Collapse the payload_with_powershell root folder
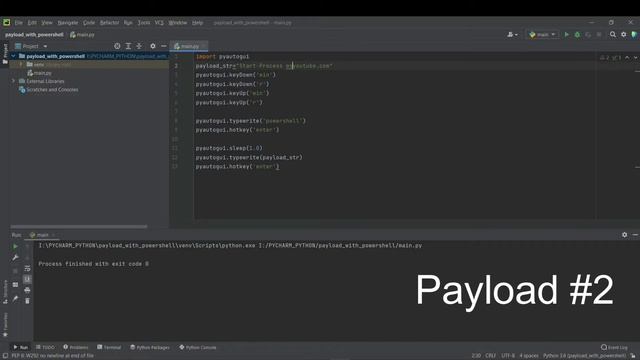Image resolution: width=640 pixels, height=360 pixels. (13, 56)
